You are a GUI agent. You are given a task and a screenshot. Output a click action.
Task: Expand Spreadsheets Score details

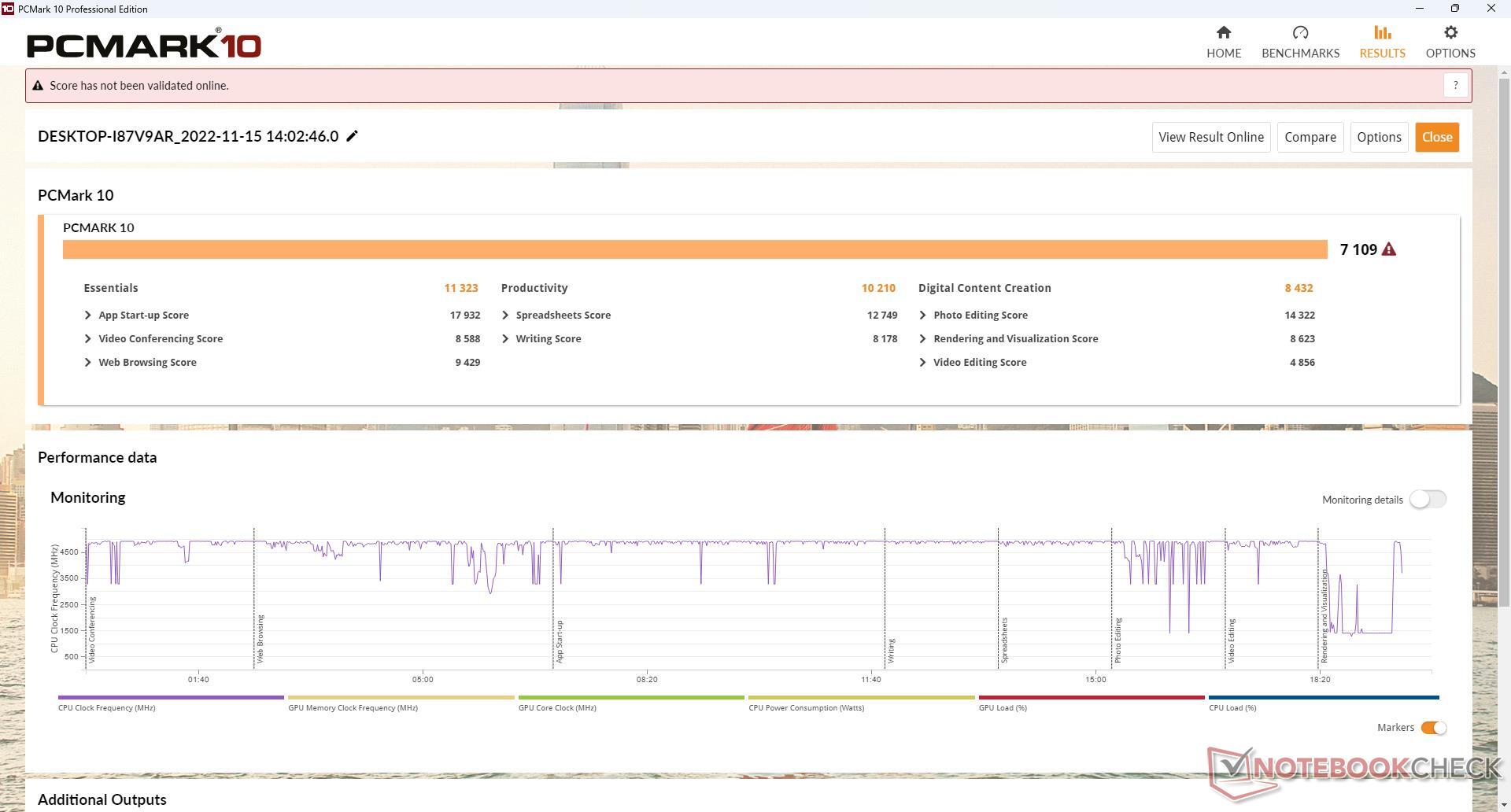click(505, 315)
